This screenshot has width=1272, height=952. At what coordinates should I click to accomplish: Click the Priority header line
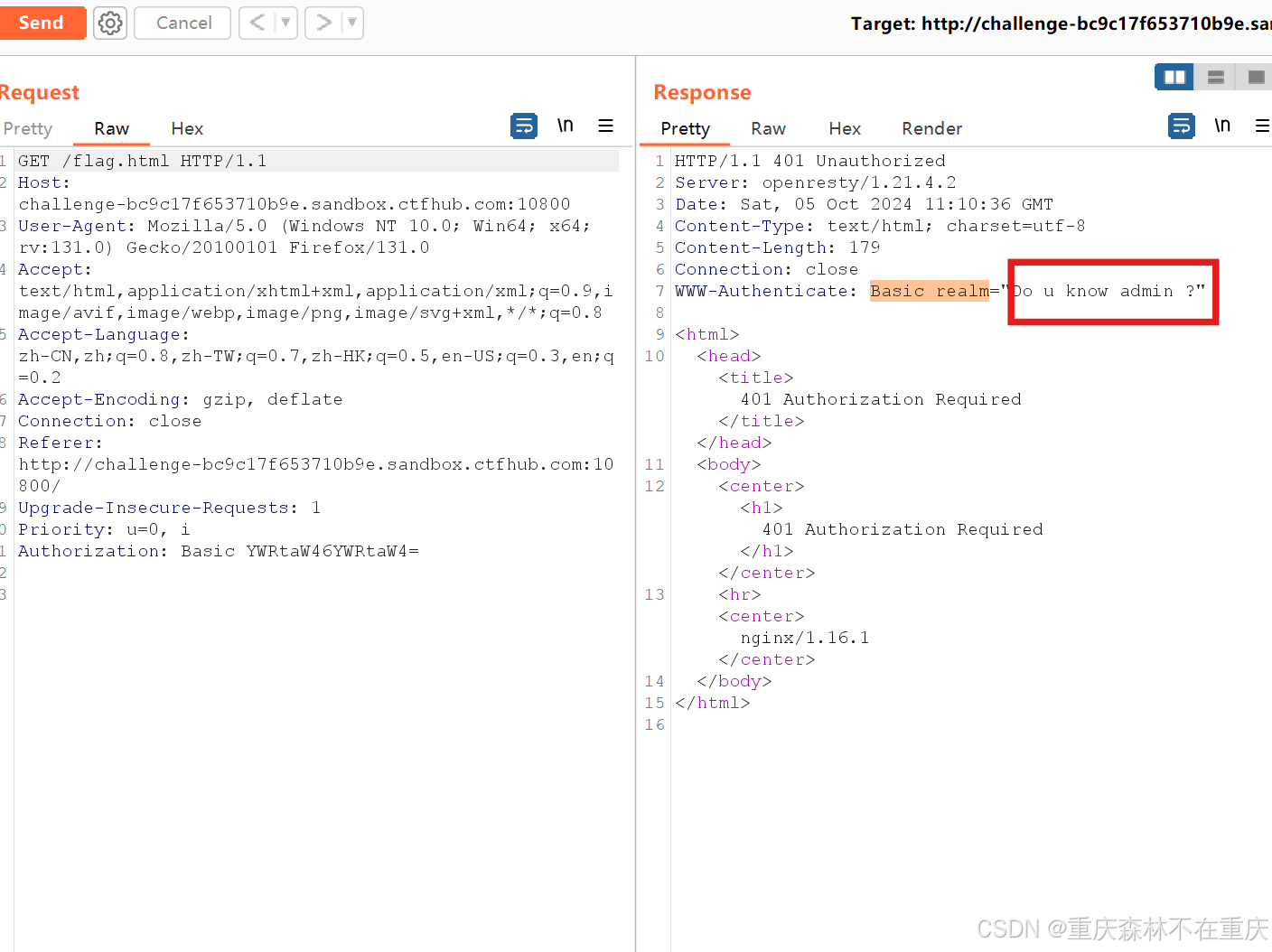104,529
